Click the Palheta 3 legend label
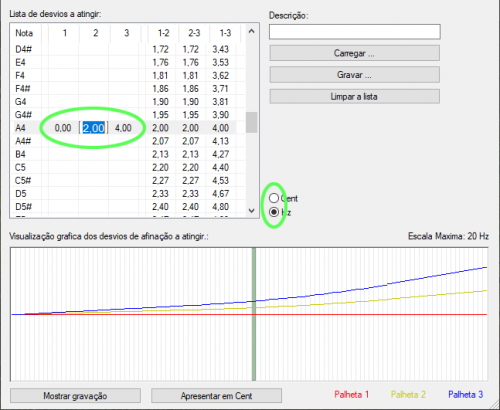Viewport: 500px width, 410px height. click(465, 395)
